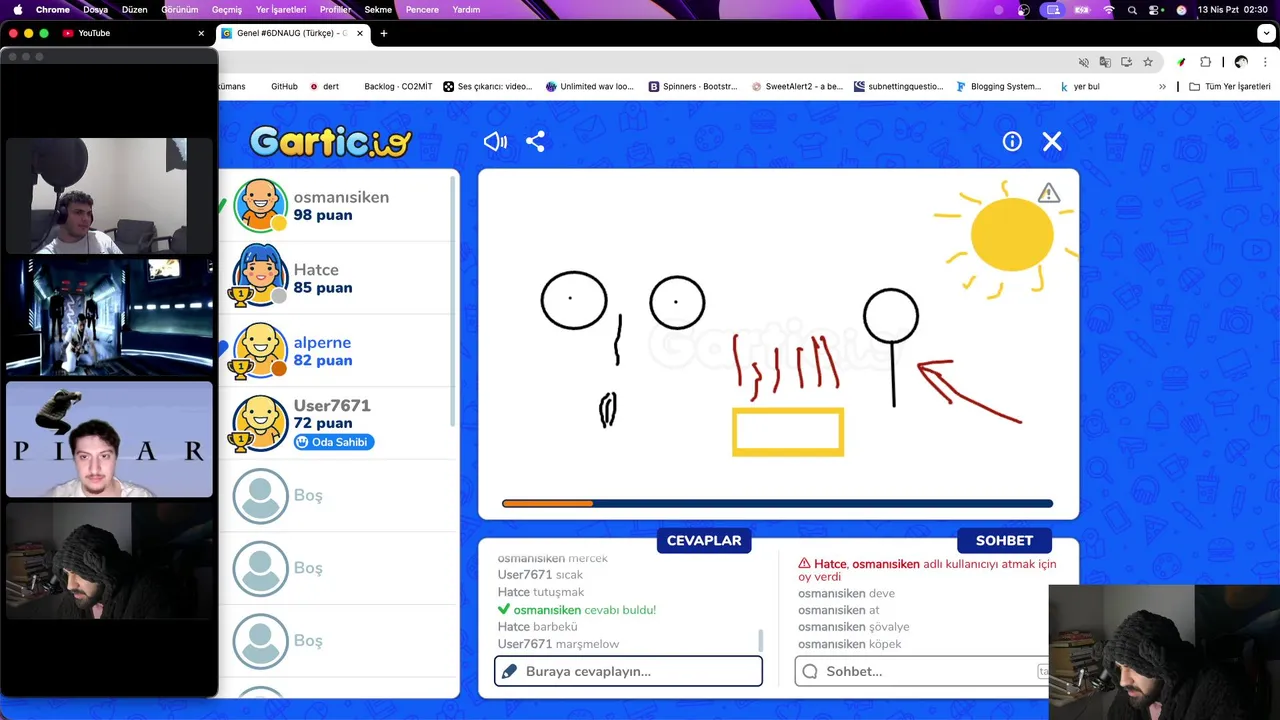This screenshot has width=1280, height=720.
Task: Open macOS Control Center
Action: click(x=1156, y=10)
